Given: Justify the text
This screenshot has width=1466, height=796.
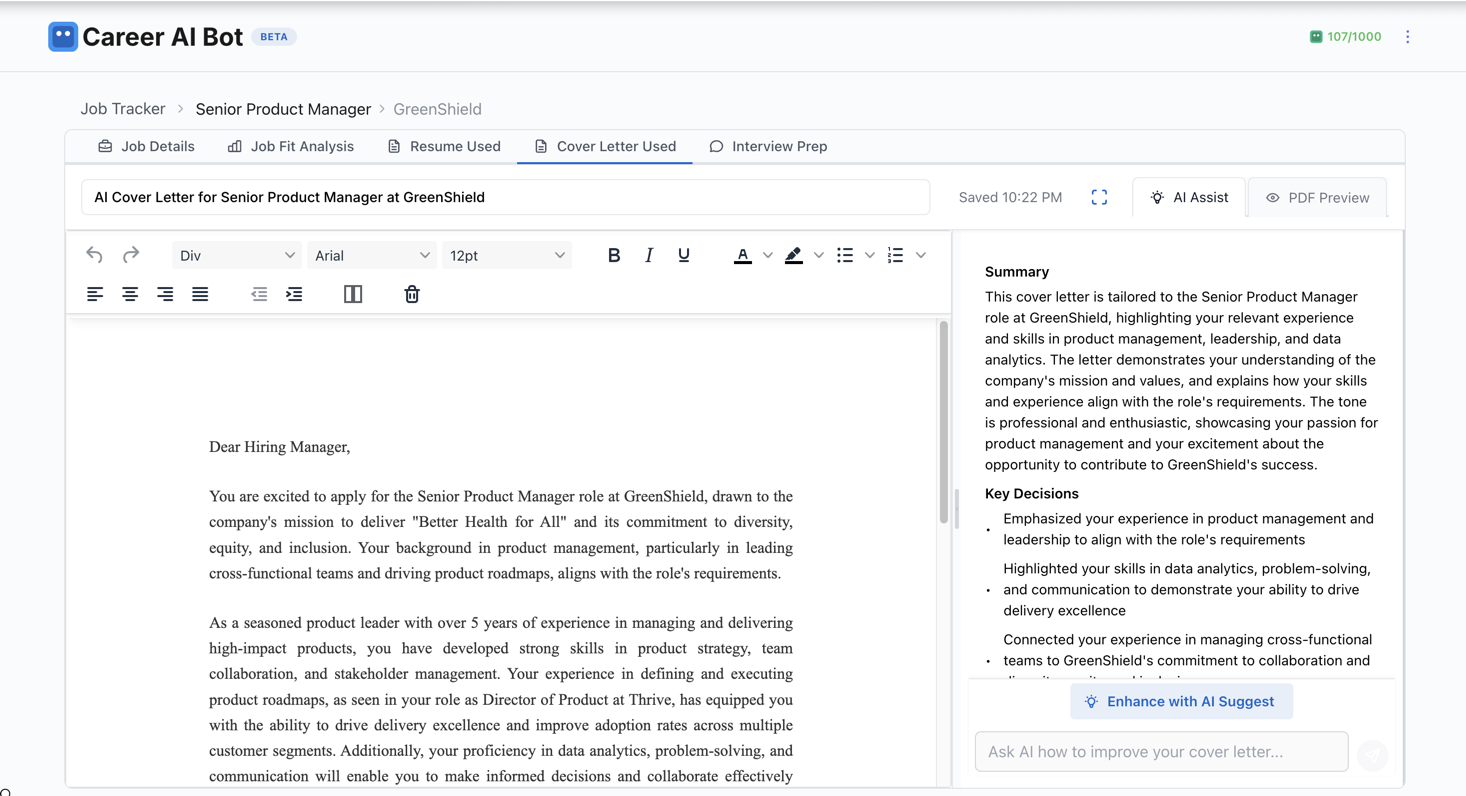Looking at the screenshot, I should (200, 294).
